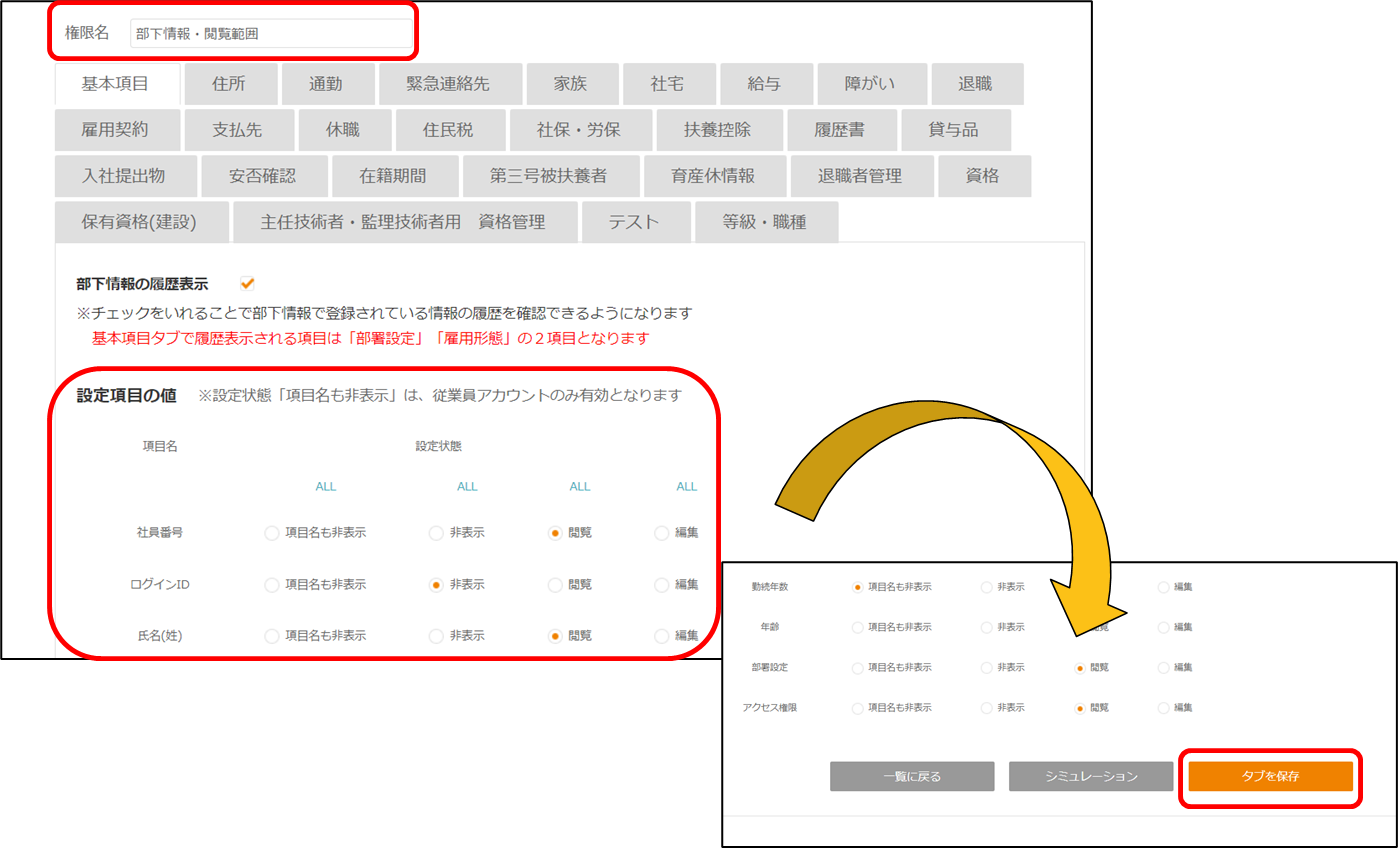Click ALL link above 編集 column

coord(686,487)
